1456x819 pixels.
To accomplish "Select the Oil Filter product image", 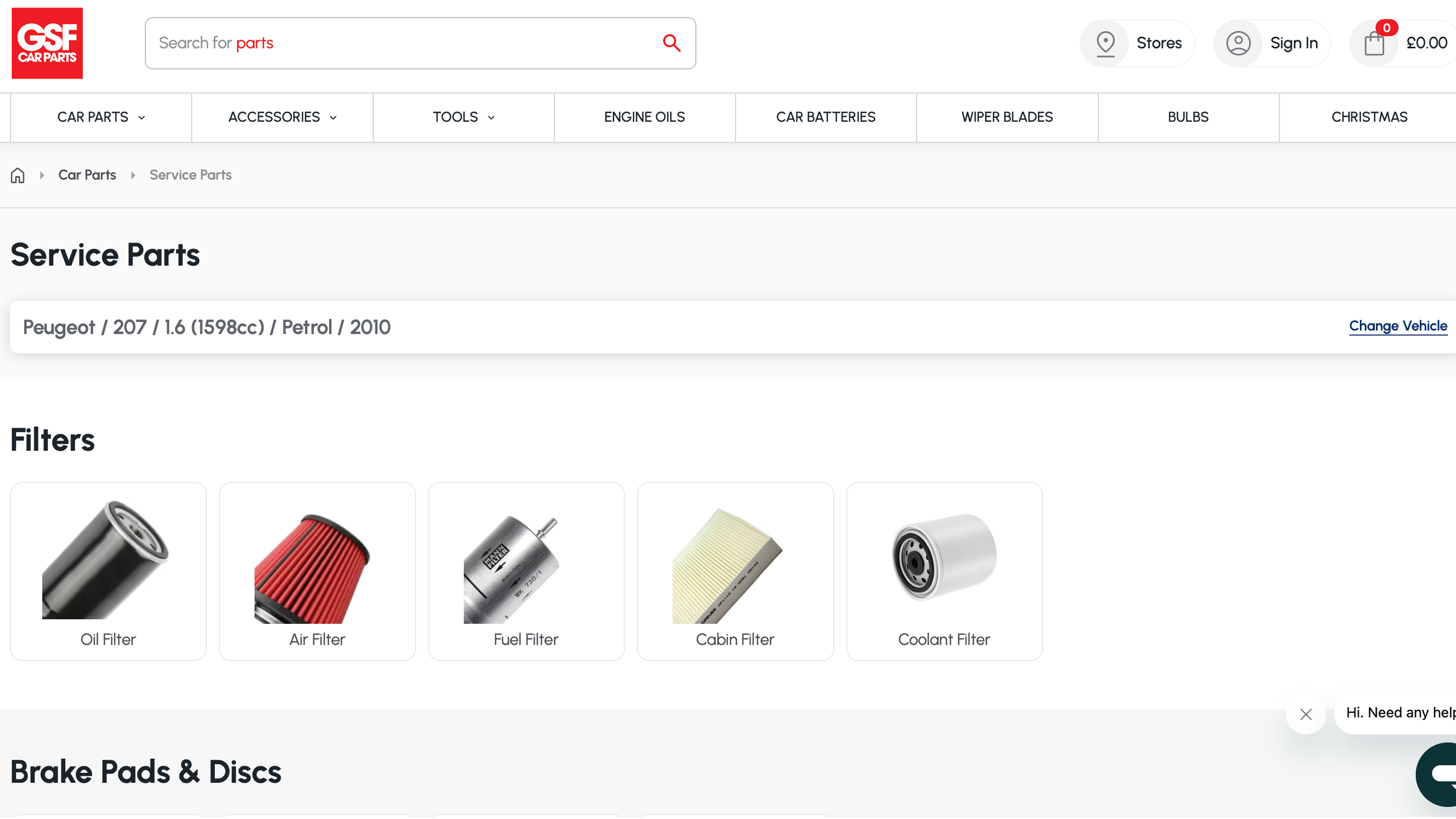I will [106, 560].
